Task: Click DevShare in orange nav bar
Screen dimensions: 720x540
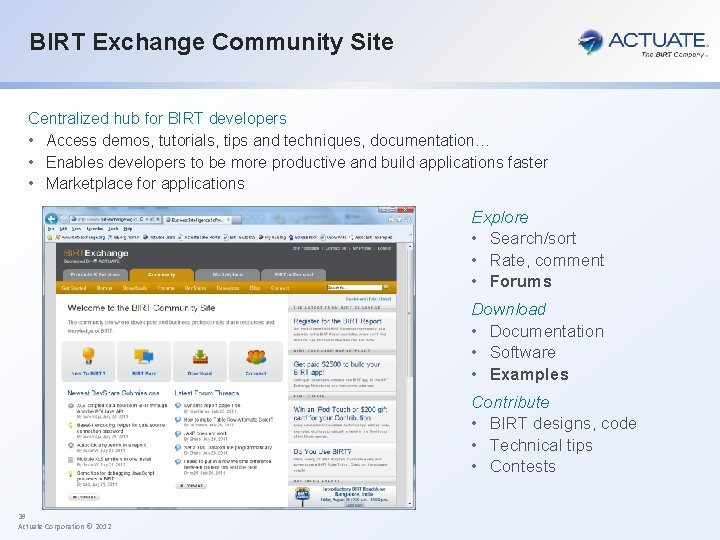Action: tap(195, 288)
